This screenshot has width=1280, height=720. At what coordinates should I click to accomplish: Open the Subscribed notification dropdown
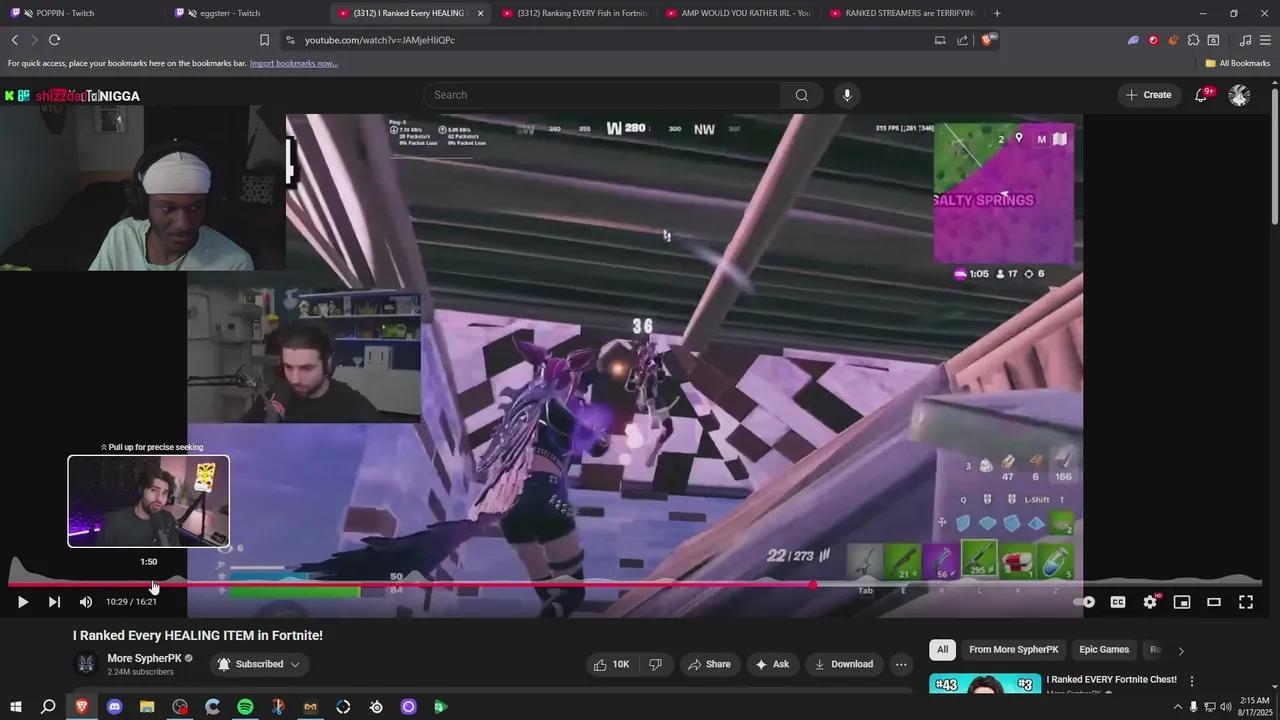[259, 664]
